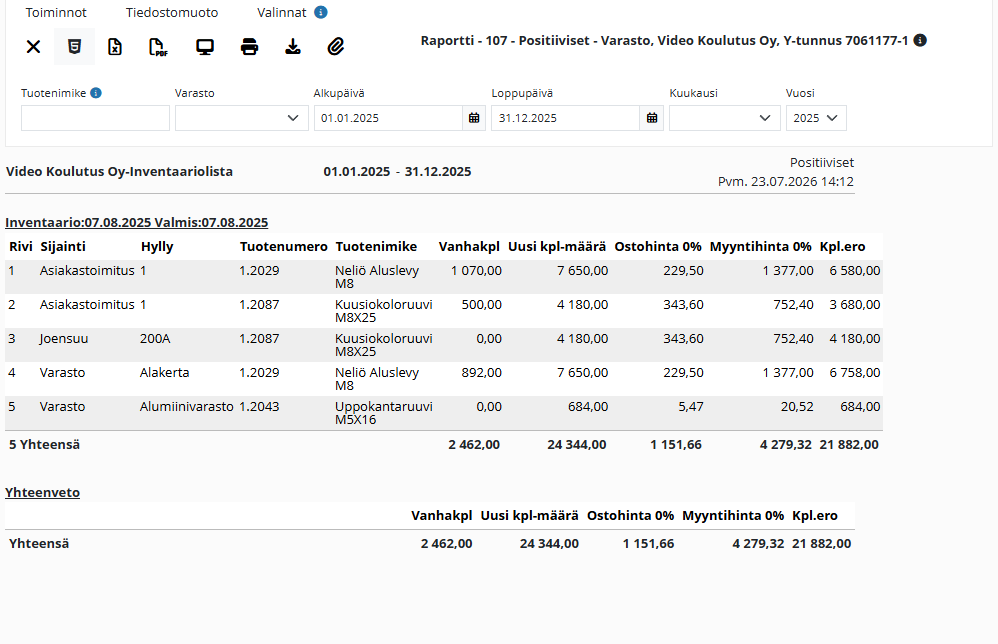
Task: Click the Inventaario:07.08.2025 Valmis link
Action: 137,222
